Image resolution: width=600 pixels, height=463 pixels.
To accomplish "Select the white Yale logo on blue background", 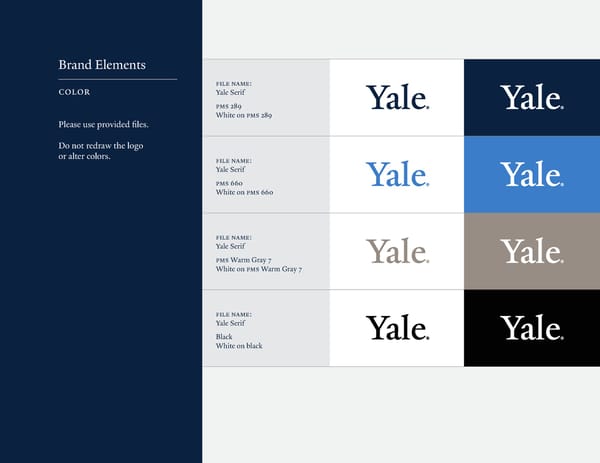I will click(x=531, y=174).
